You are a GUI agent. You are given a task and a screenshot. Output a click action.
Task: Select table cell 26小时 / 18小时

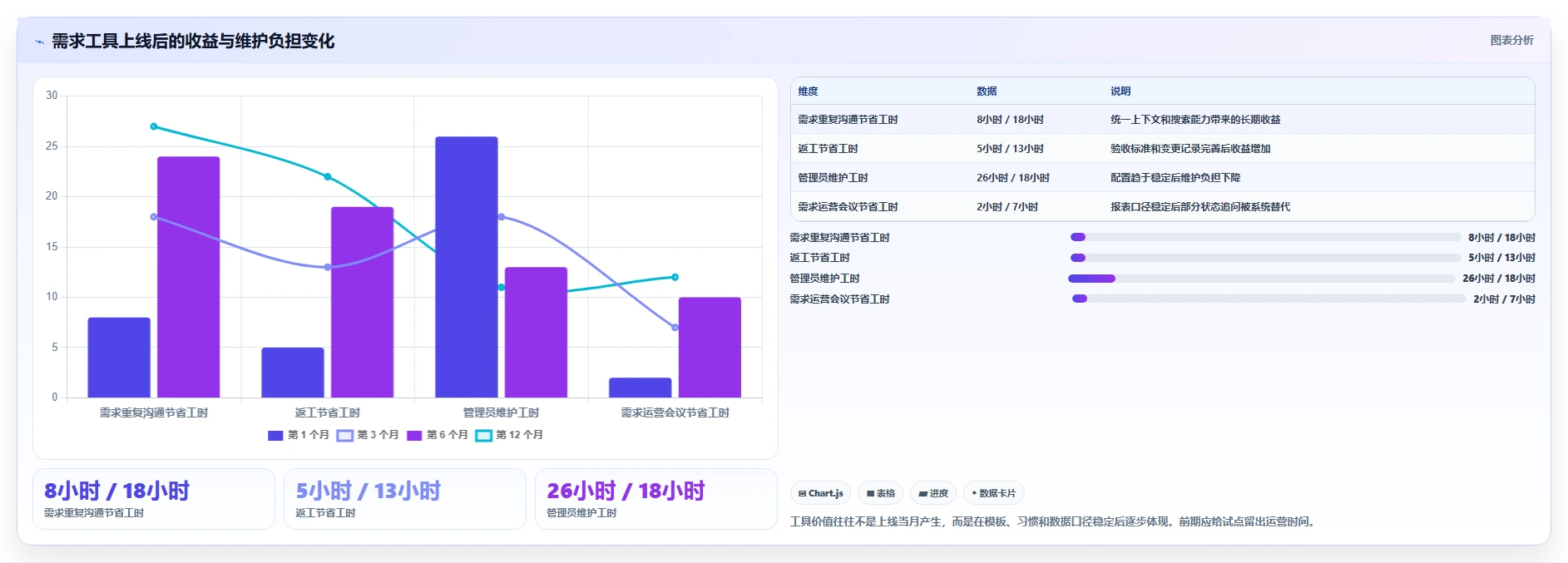(1013, 178)
